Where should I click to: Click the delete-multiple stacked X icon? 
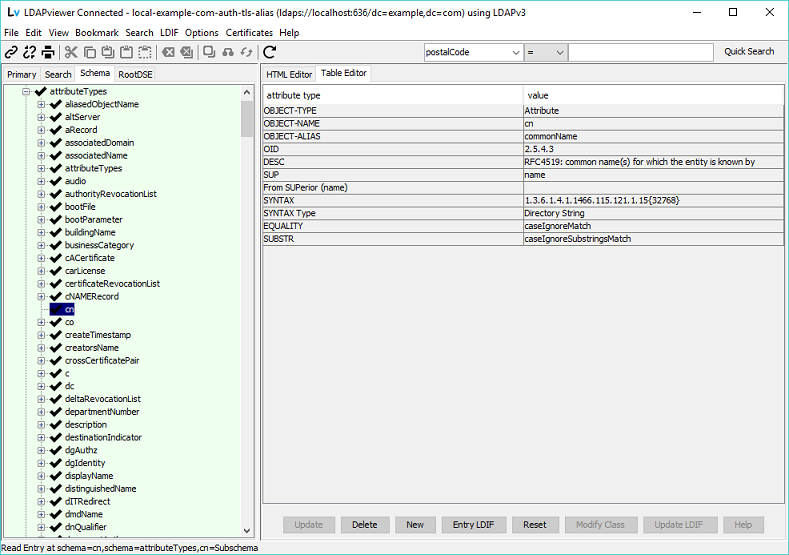click(187, 52)
